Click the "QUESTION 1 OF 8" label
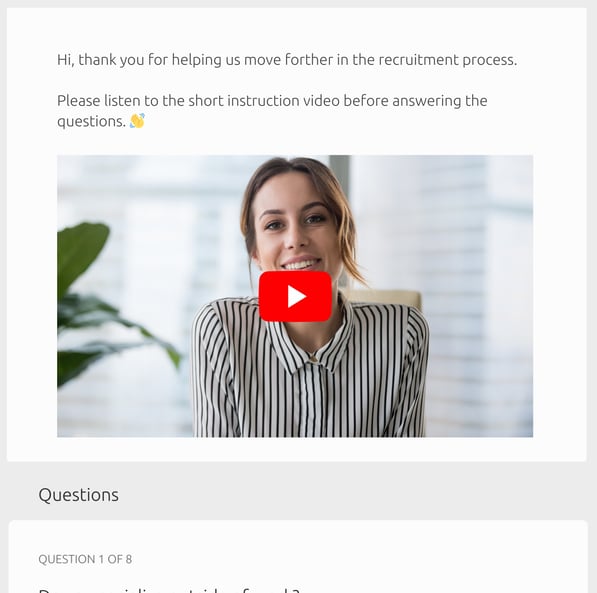 (x=85, y=559)
